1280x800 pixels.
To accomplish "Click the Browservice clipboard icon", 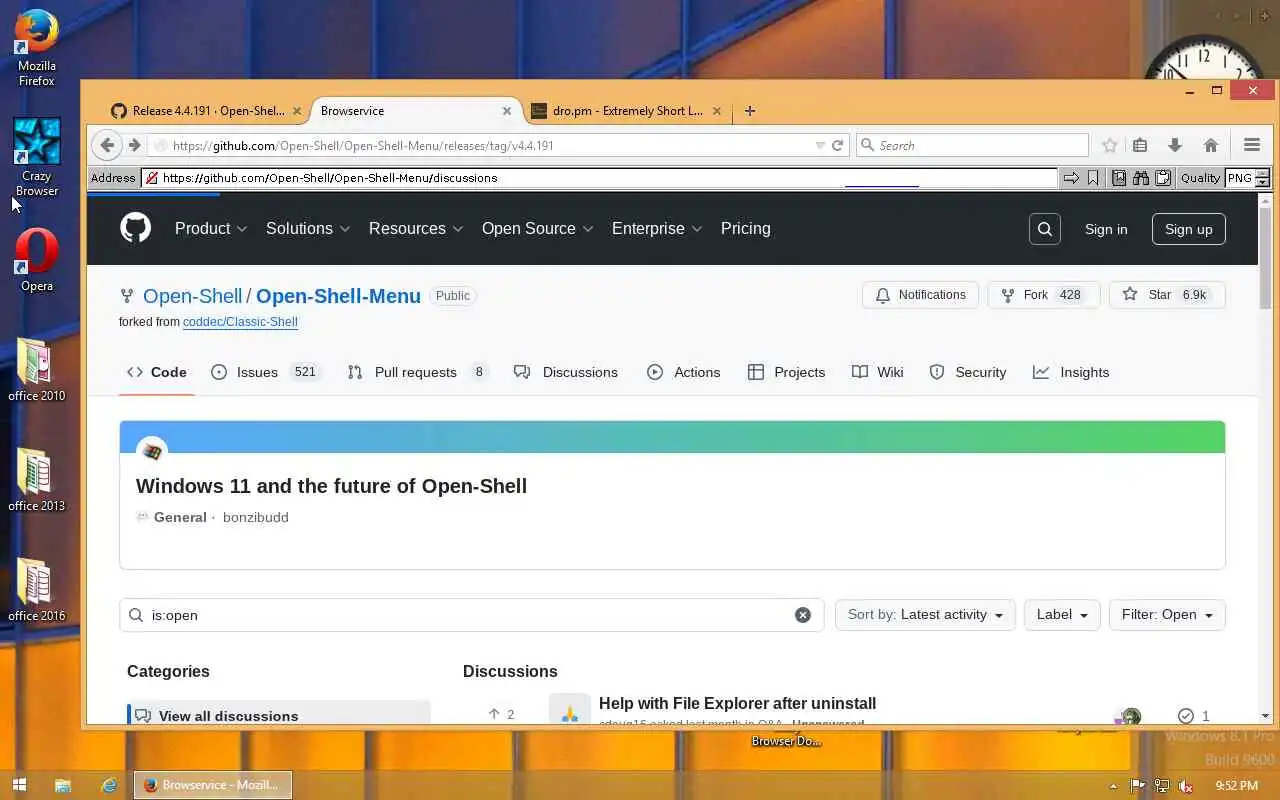I will tap(1163, 178).
